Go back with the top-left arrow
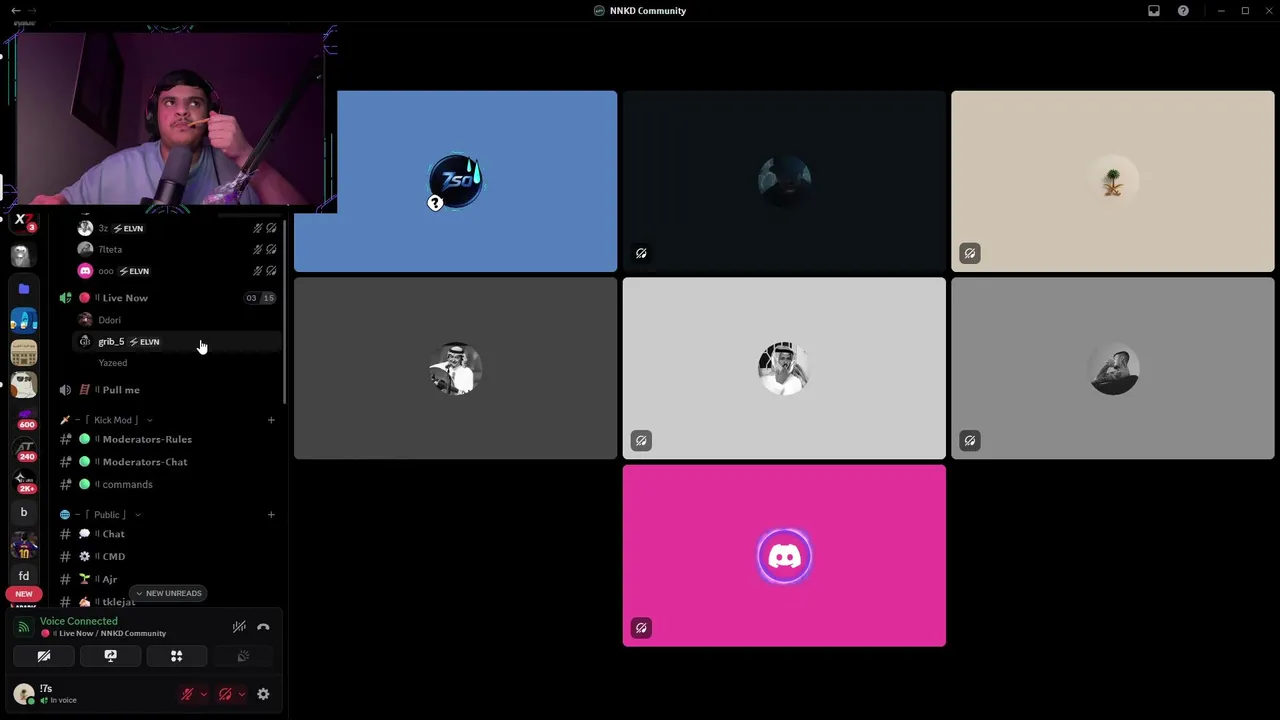This screenshot has width=1280, height=720. (15, 10)
